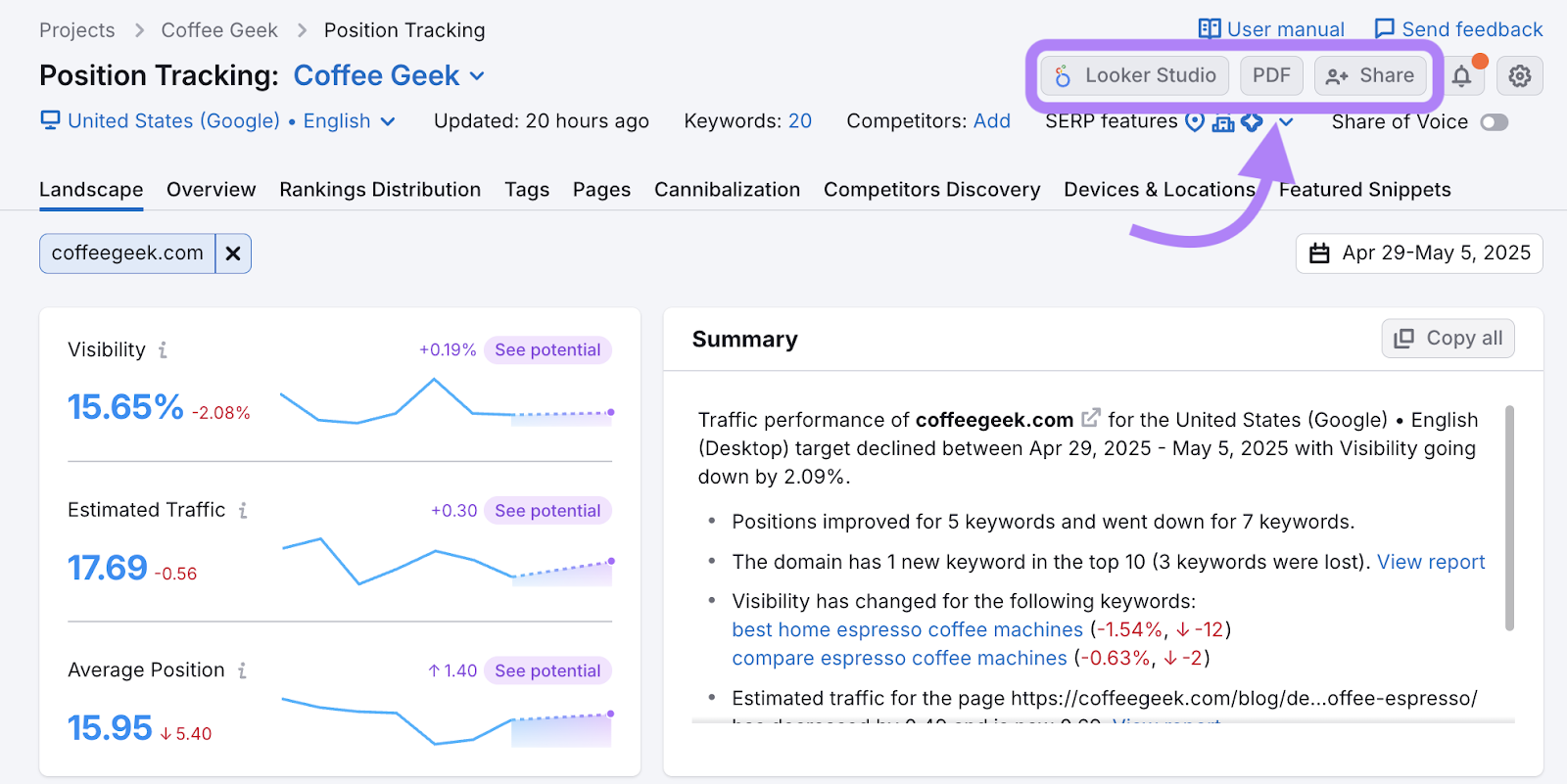Click the Looker Studio button
The width and height of the screenshot is (1567, 784).
(x=1134, y=76)
